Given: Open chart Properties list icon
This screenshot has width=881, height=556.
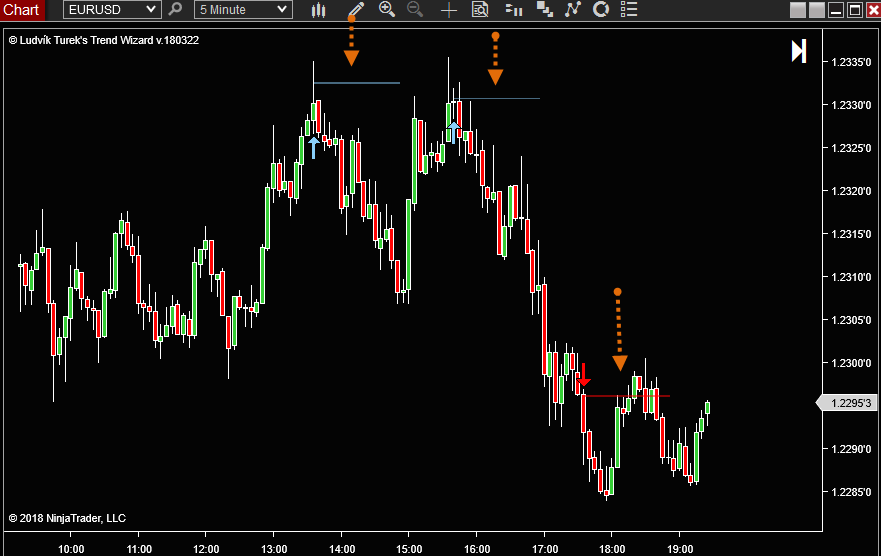Looking at the screenshot, I should click(x=629, y=10).
